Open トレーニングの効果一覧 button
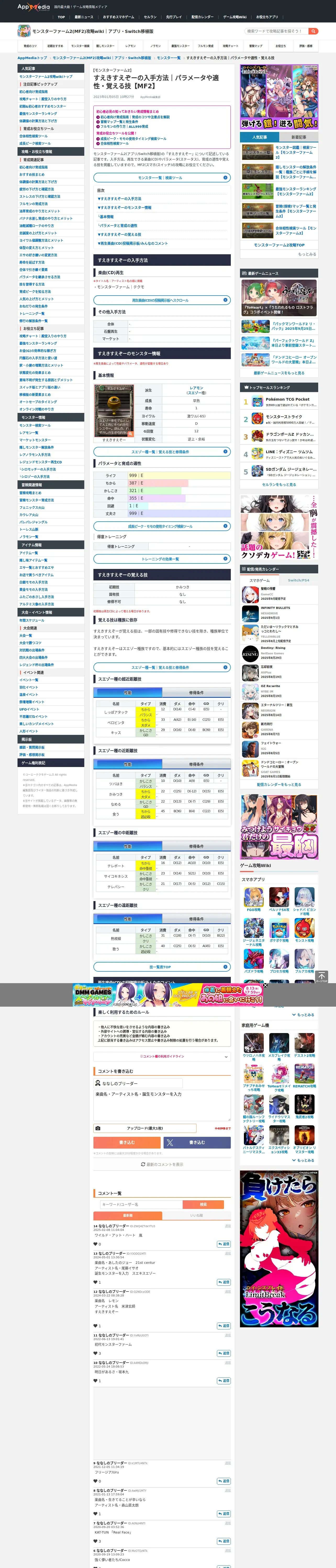The height and width of the screenshot is (1568, 336). click(x=162, y=559)
